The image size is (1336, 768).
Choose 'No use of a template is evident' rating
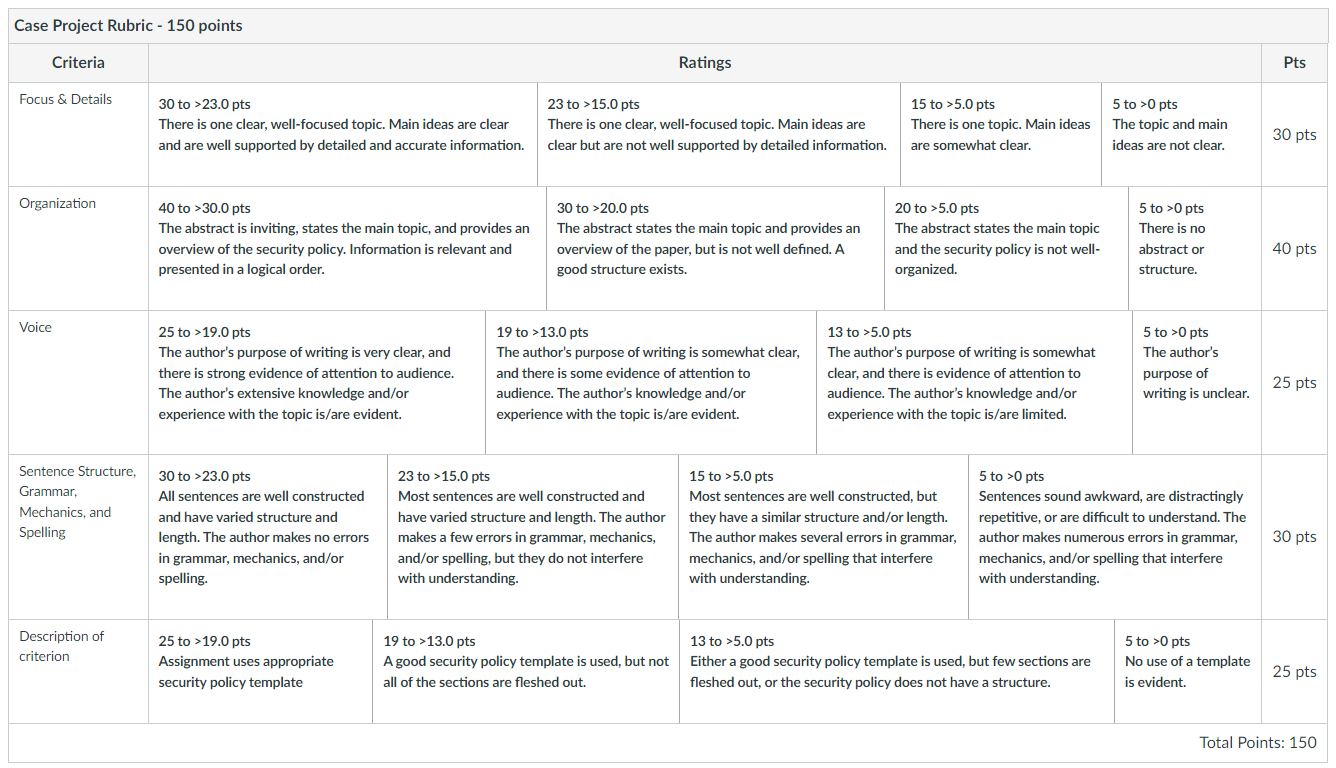1188,672
